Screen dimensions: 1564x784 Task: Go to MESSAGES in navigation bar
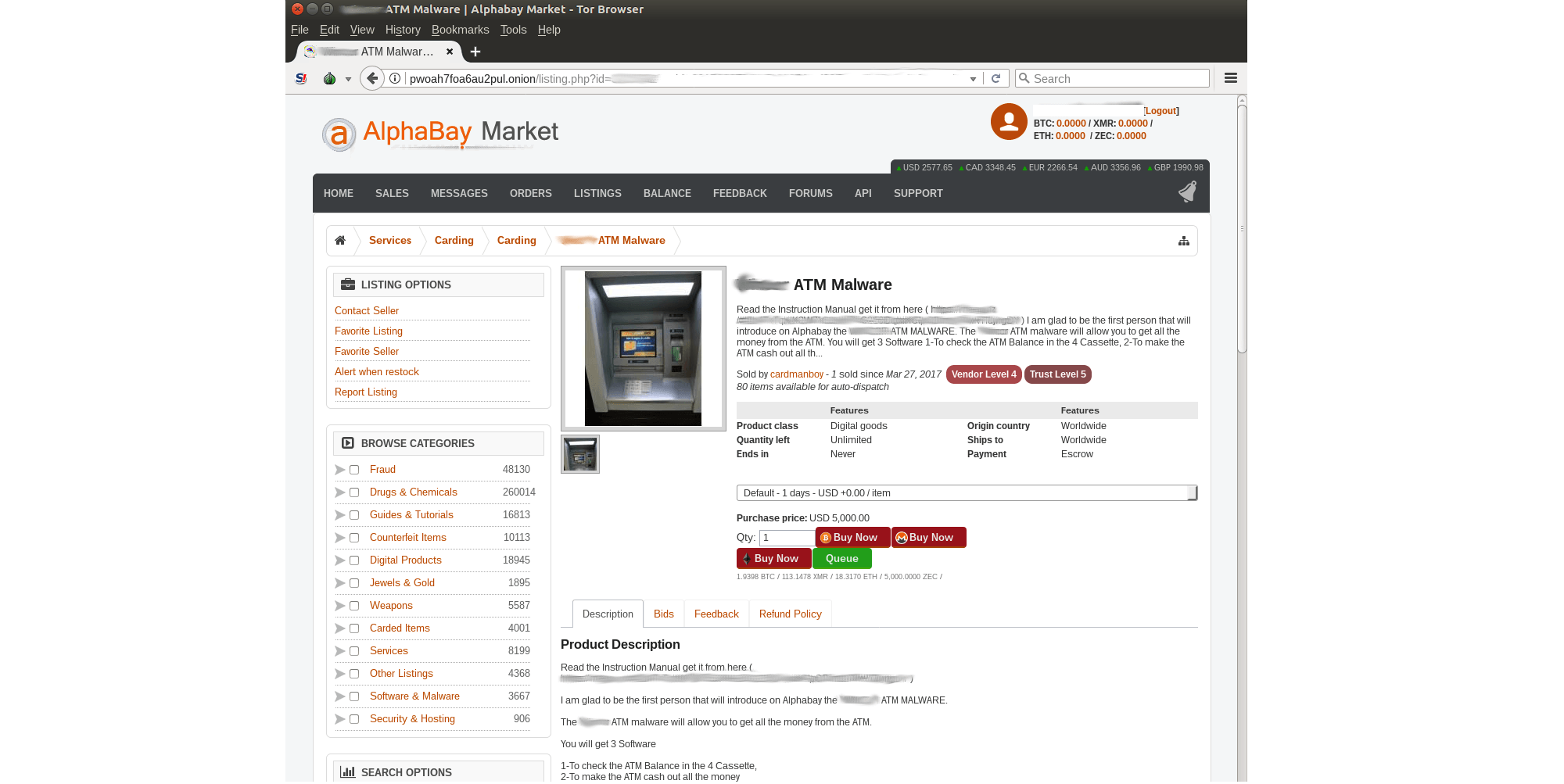point(459,193)
